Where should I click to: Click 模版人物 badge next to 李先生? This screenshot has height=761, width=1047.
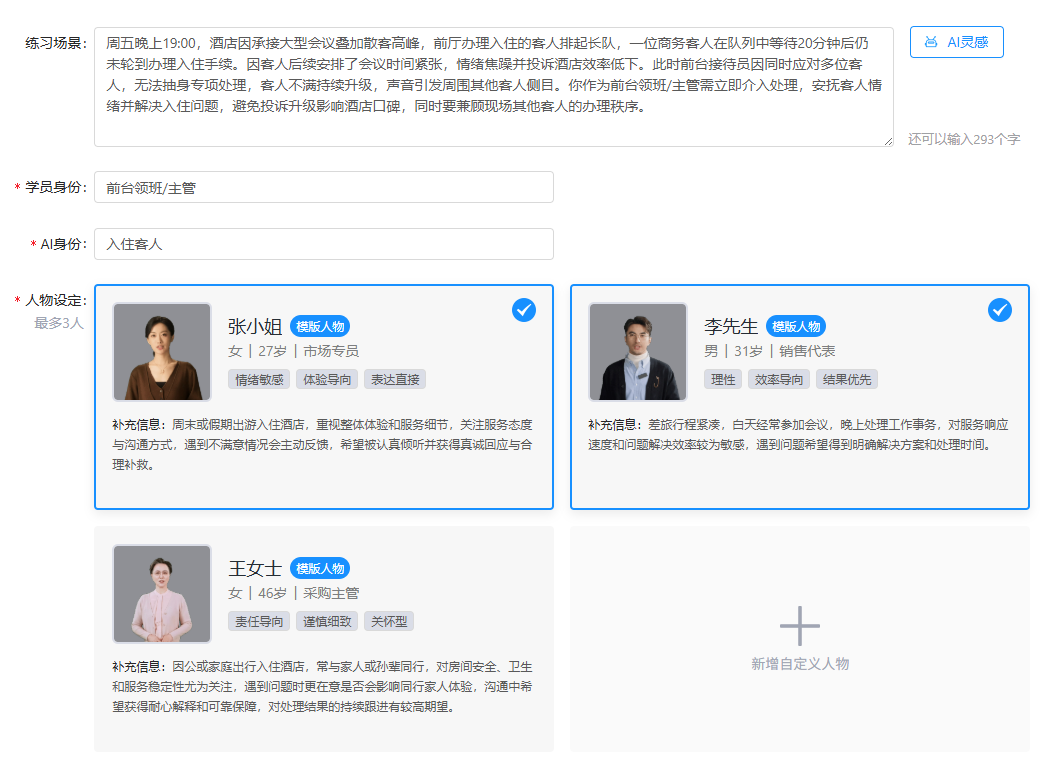coord(796,327)
